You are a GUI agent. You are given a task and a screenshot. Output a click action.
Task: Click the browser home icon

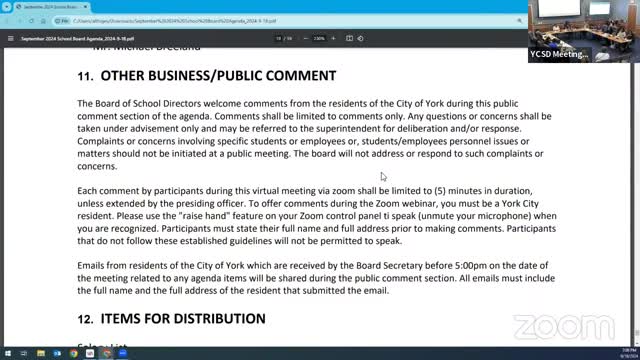[x=43, y=21]
